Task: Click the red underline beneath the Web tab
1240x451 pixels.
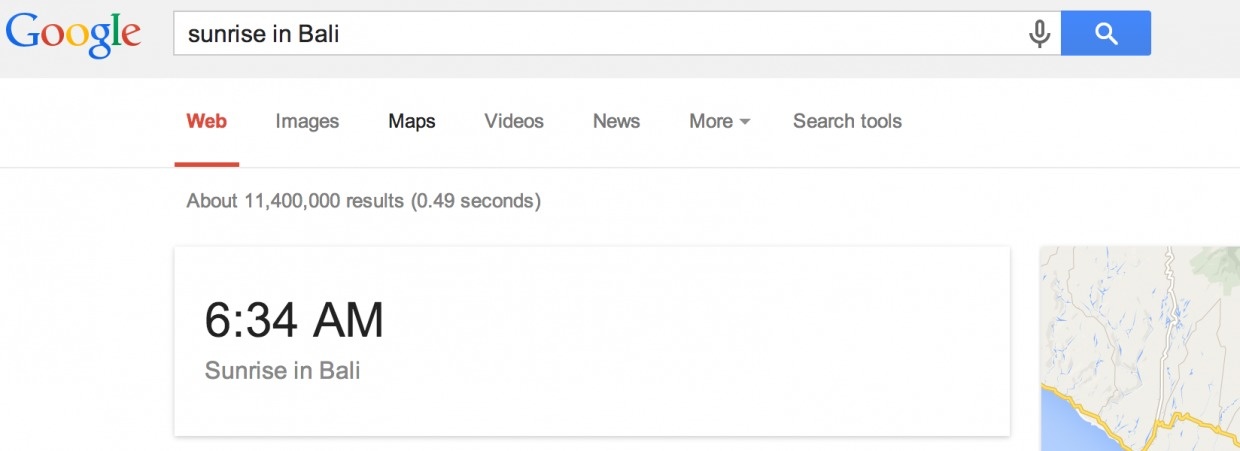Action: (x=206, y=164)
